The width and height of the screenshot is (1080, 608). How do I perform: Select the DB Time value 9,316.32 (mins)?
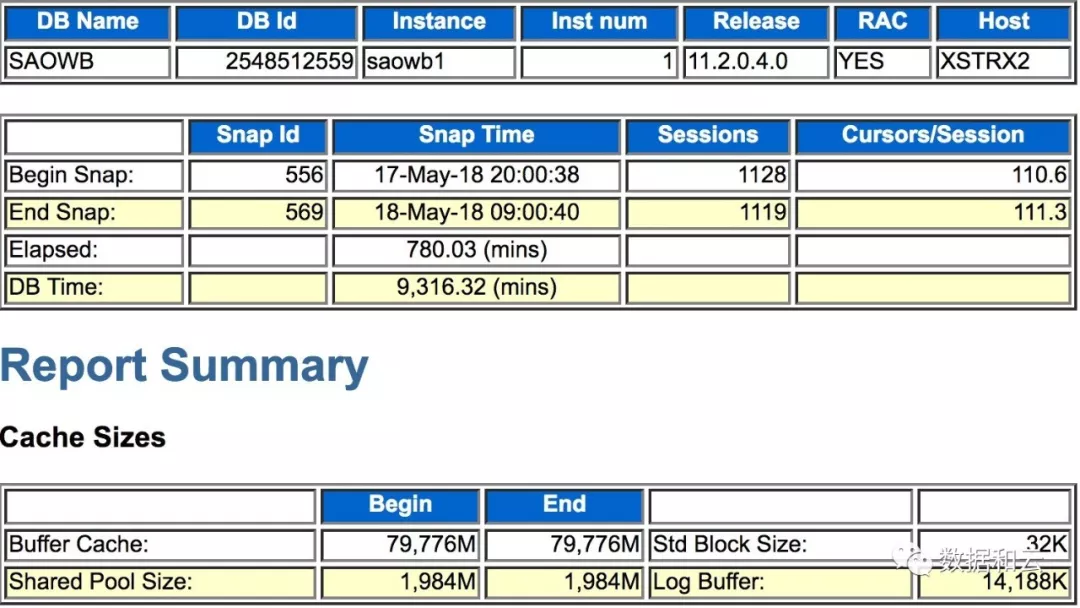(x=477, y=288)
